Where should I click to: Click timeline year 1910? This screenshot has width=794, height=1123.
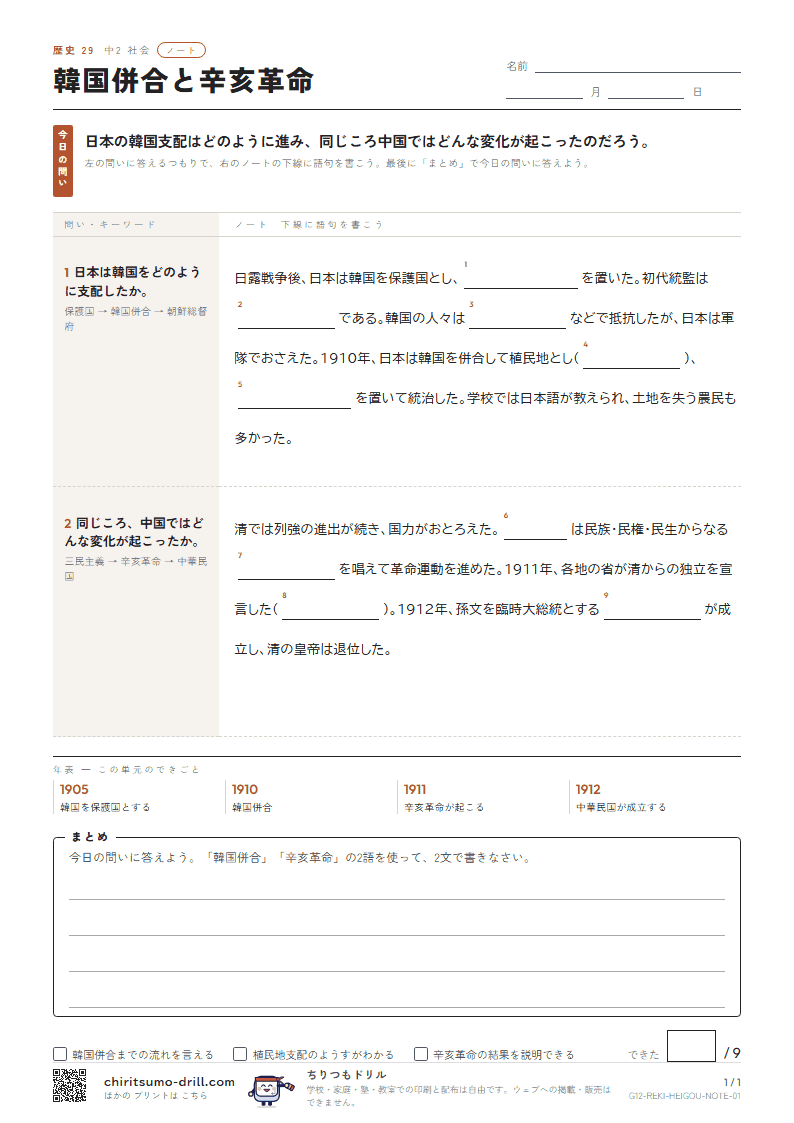pyautogui.click(x=245, y=789)
